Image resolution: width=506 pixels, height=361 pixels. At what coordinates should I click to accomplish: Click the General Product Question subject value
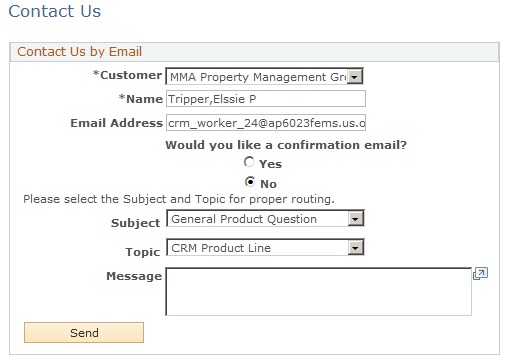click(244, 219)
